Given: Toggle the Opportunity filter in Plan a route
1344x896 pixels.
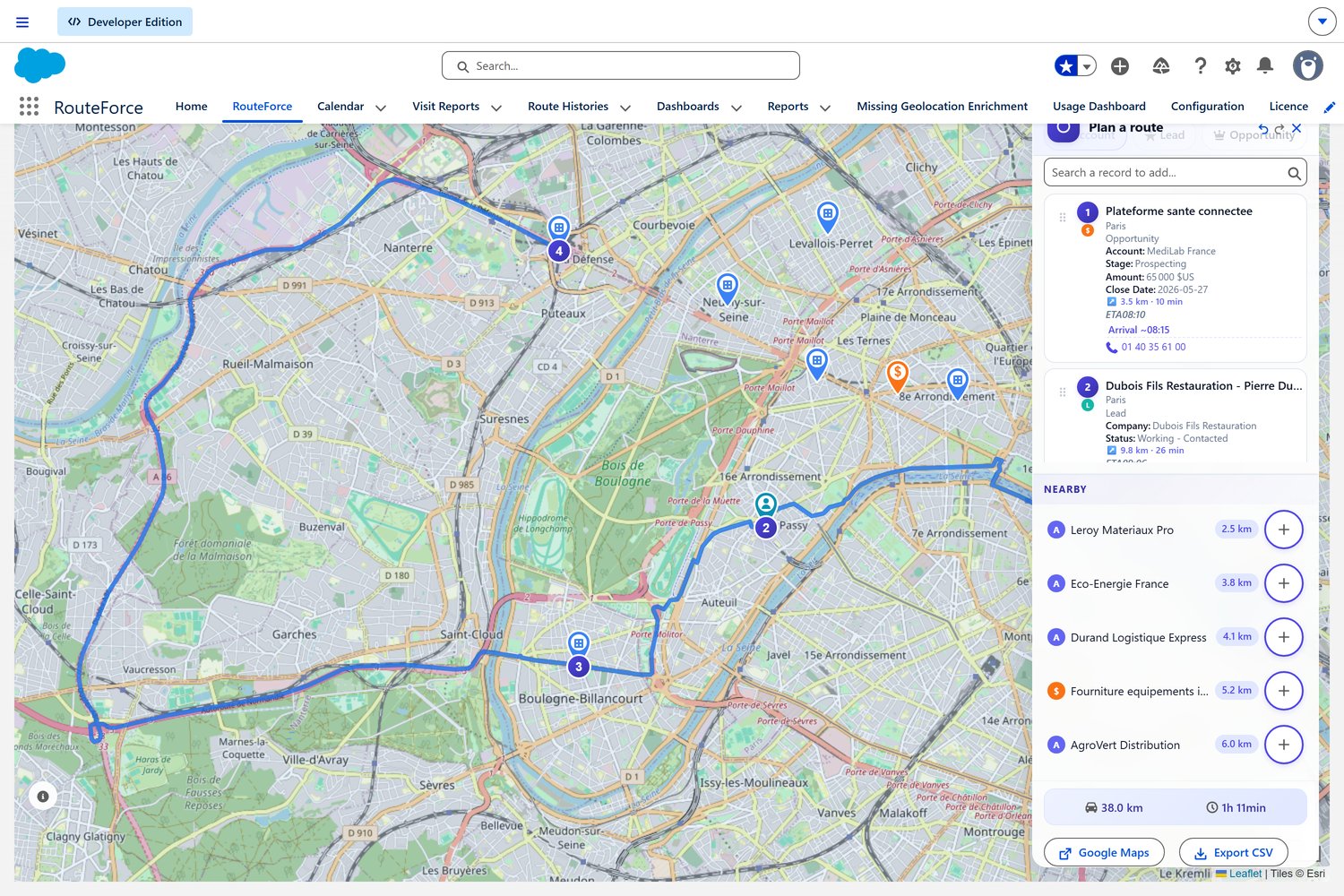Looking at the screenshot, I should [1253, 134].
